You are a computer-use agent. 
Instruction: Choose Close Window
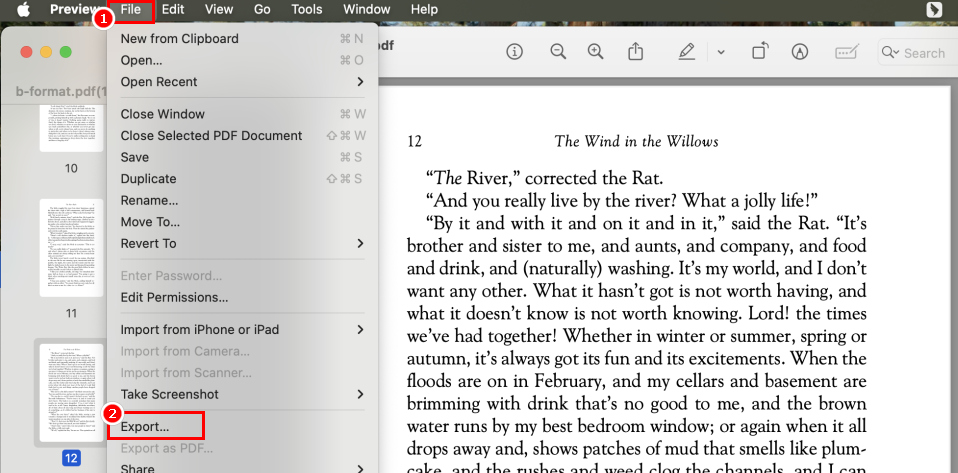(x=243, y=114)
